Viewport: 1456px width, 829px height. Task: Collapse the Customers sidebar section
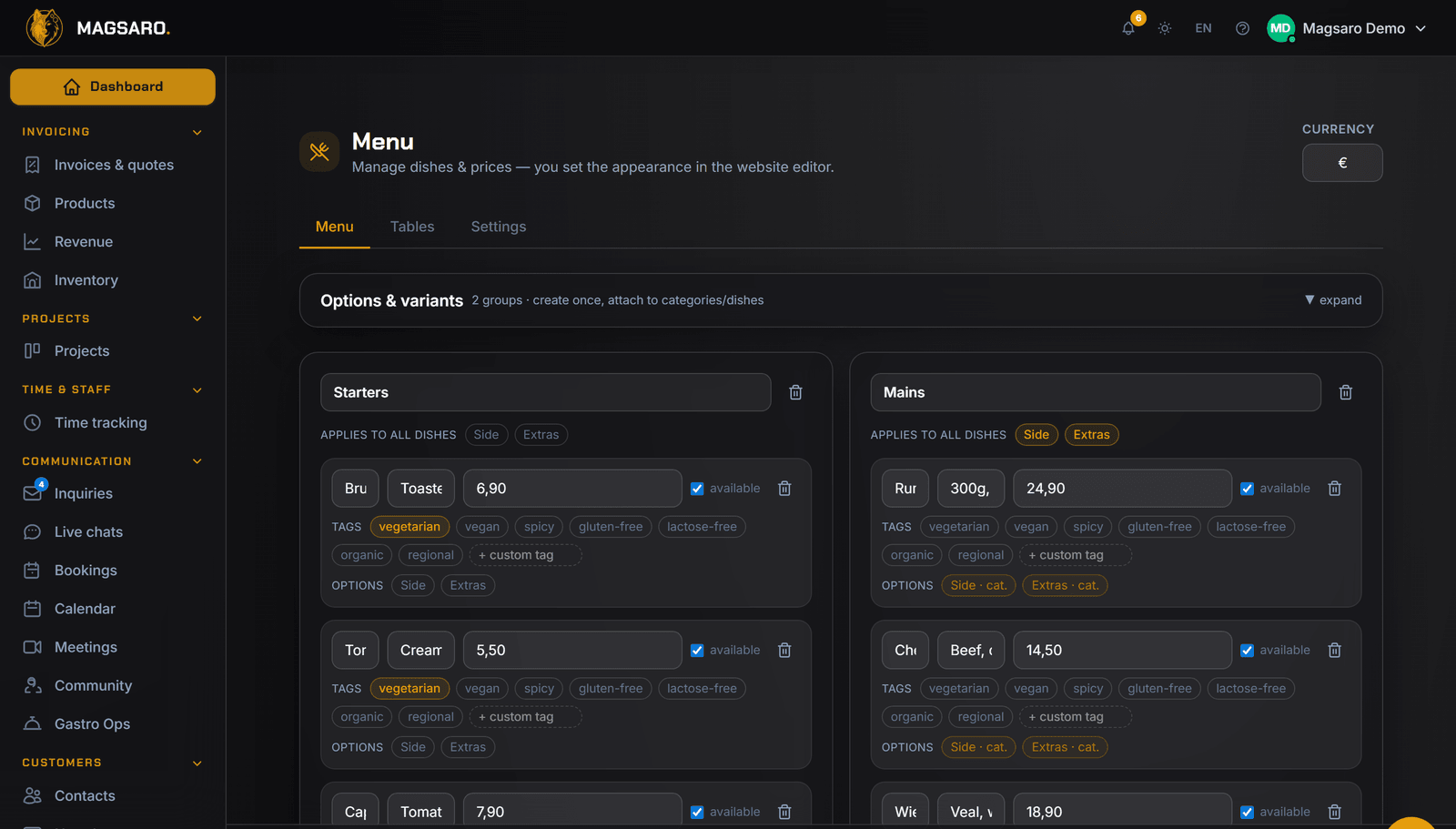[197, 763]
